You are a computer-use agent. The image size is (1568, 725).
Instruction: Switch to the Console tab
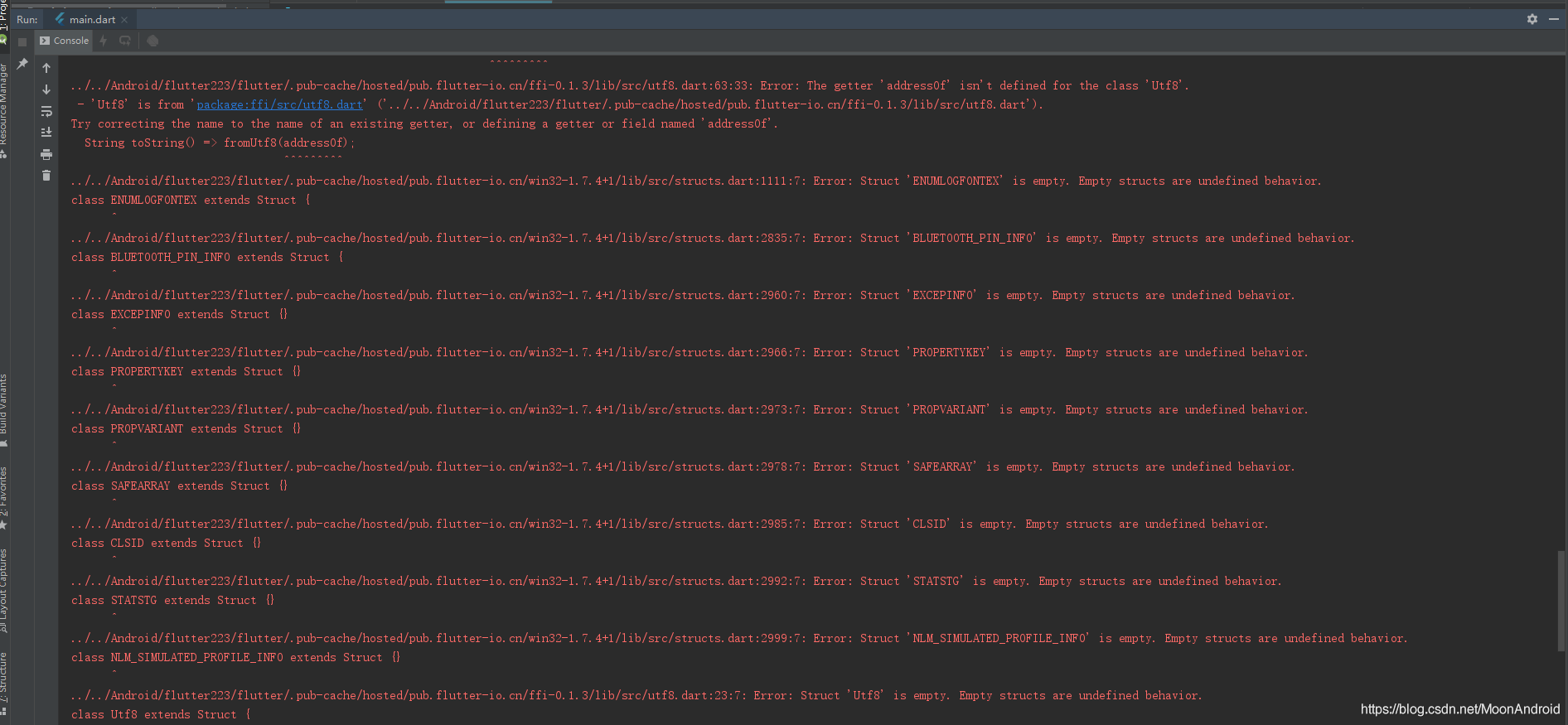coord(65,41)
